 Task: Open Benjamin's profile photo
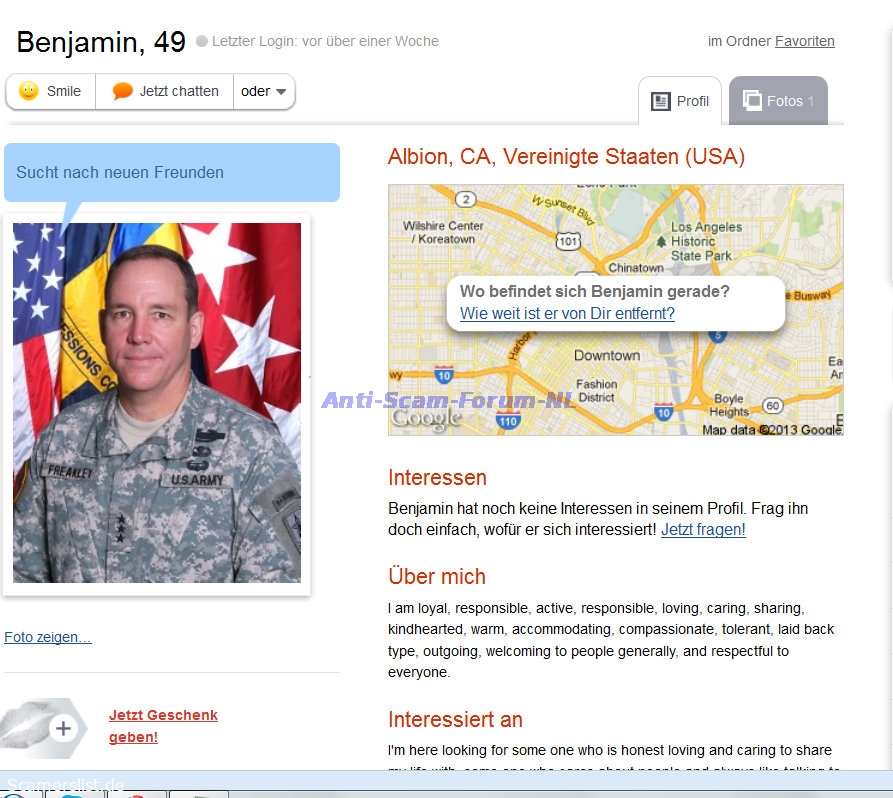click(157, 403)
